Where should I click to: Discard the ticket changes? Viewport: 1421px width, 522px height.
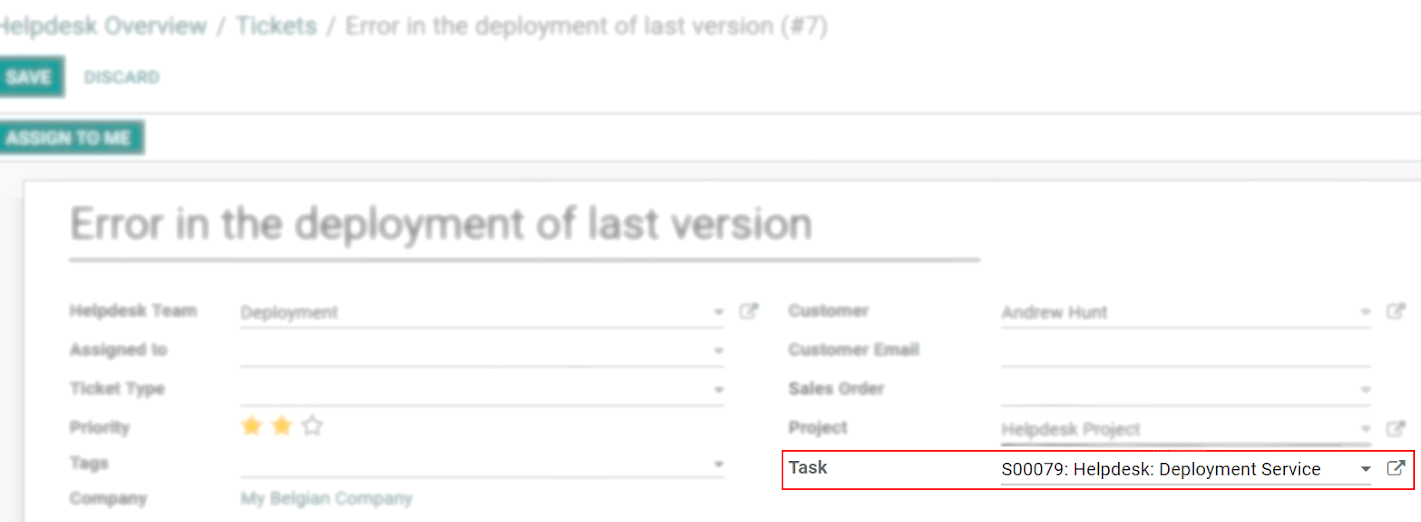(121, 77)
